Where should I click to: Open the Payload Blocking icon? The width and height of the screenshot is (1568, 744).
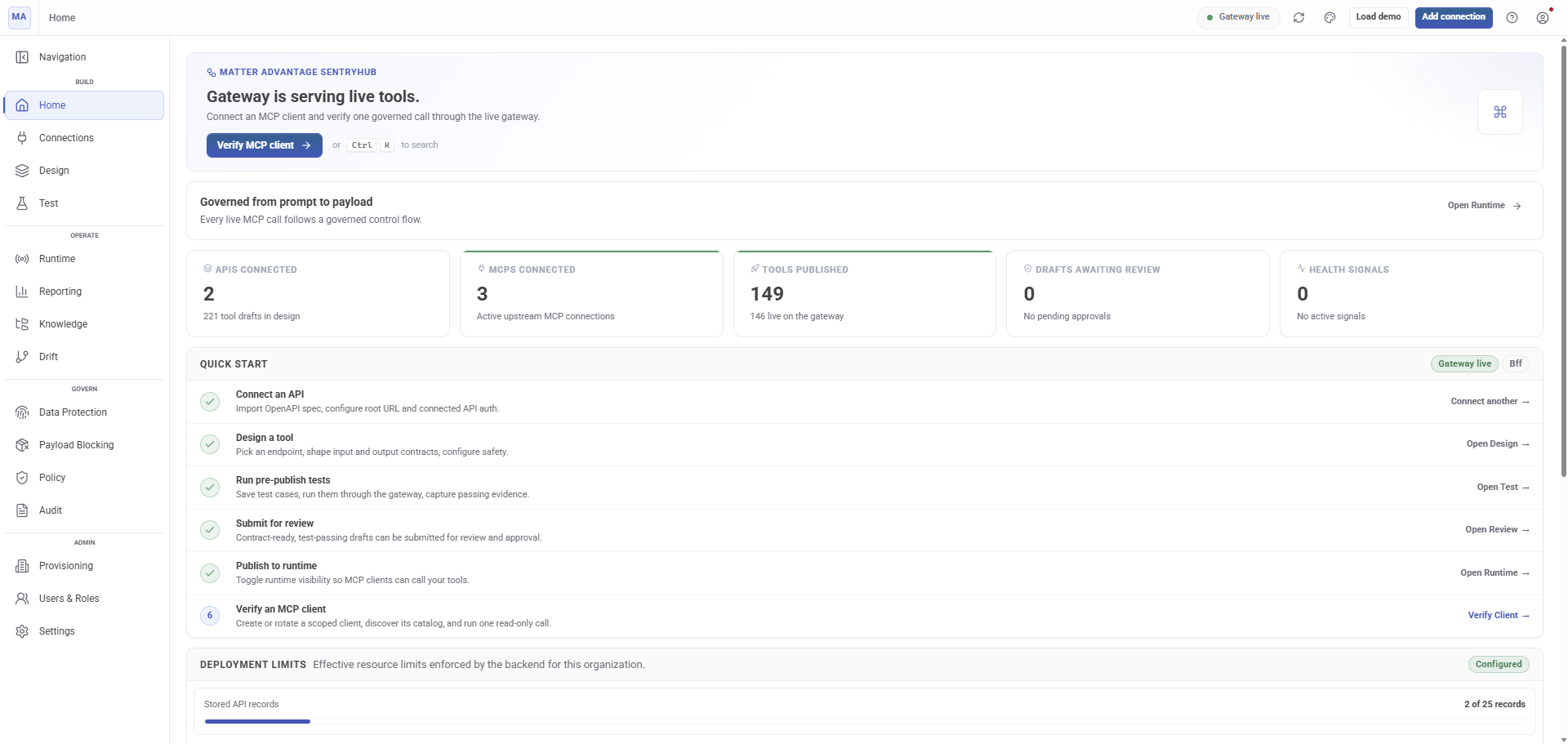22,445
